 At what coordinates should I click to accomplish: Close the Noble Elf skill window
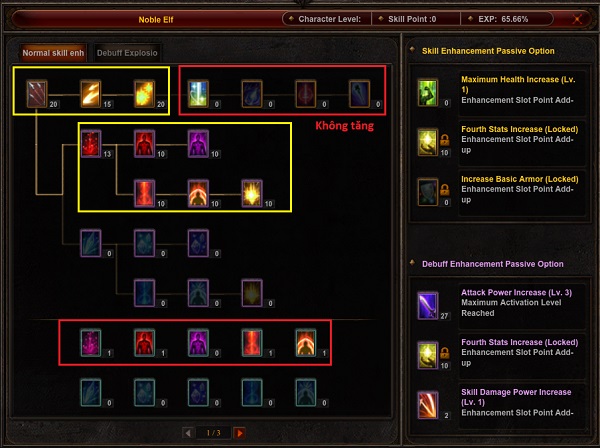click(577, 19)
